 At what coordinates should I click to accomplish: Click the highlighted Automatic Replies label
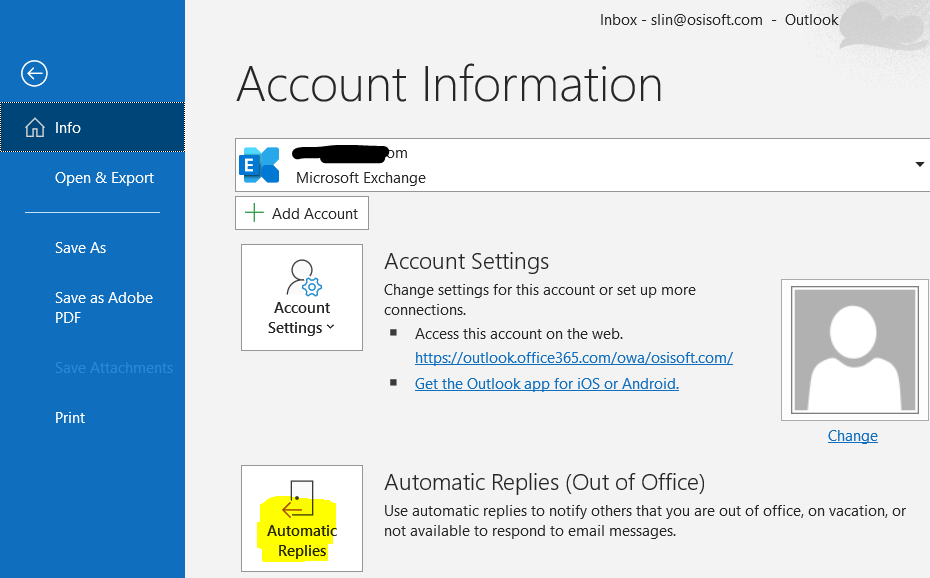tap(302, 540)
